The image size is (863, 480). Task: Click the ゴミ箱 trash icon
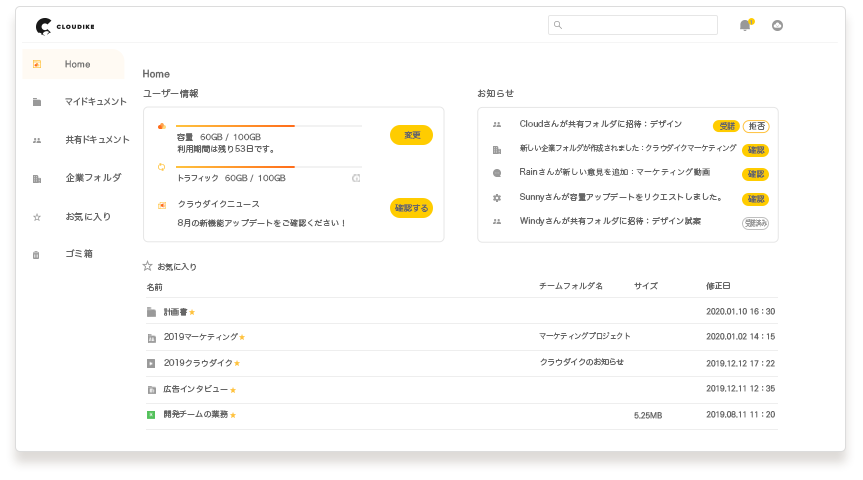coord(36,255)
